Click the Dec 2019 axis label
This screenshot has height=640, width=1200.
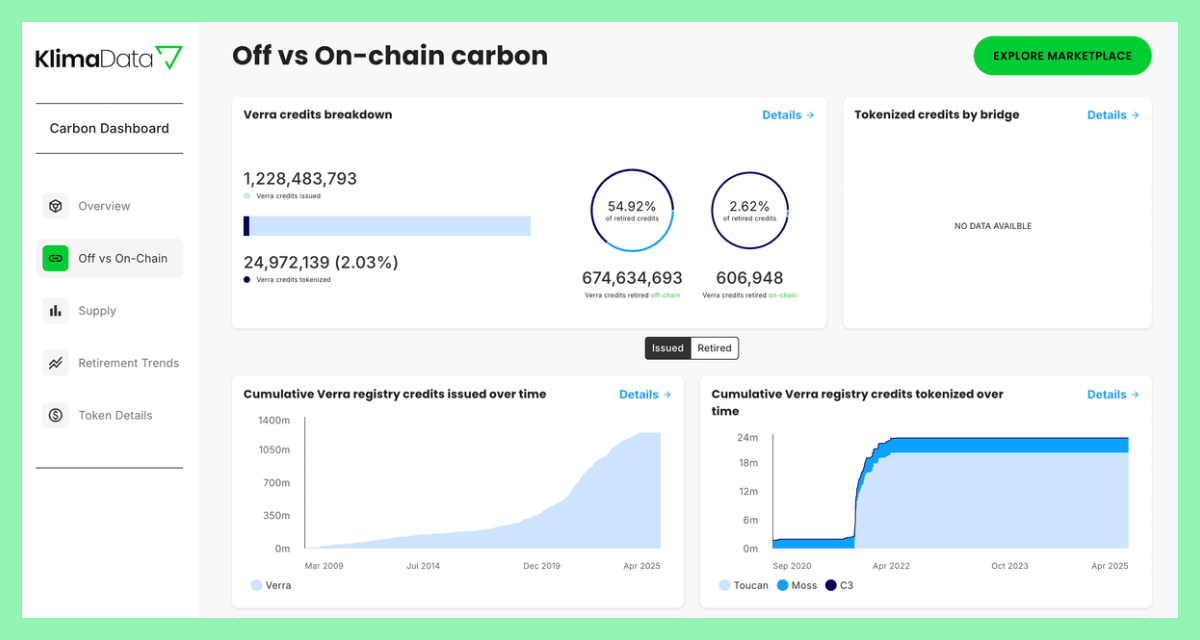[544, 566]
